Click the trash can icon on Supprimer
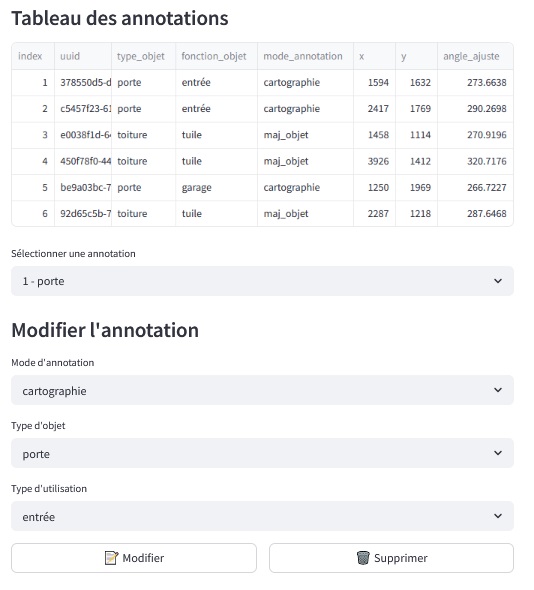Viewport: 534px width, 590px height. 363,558
